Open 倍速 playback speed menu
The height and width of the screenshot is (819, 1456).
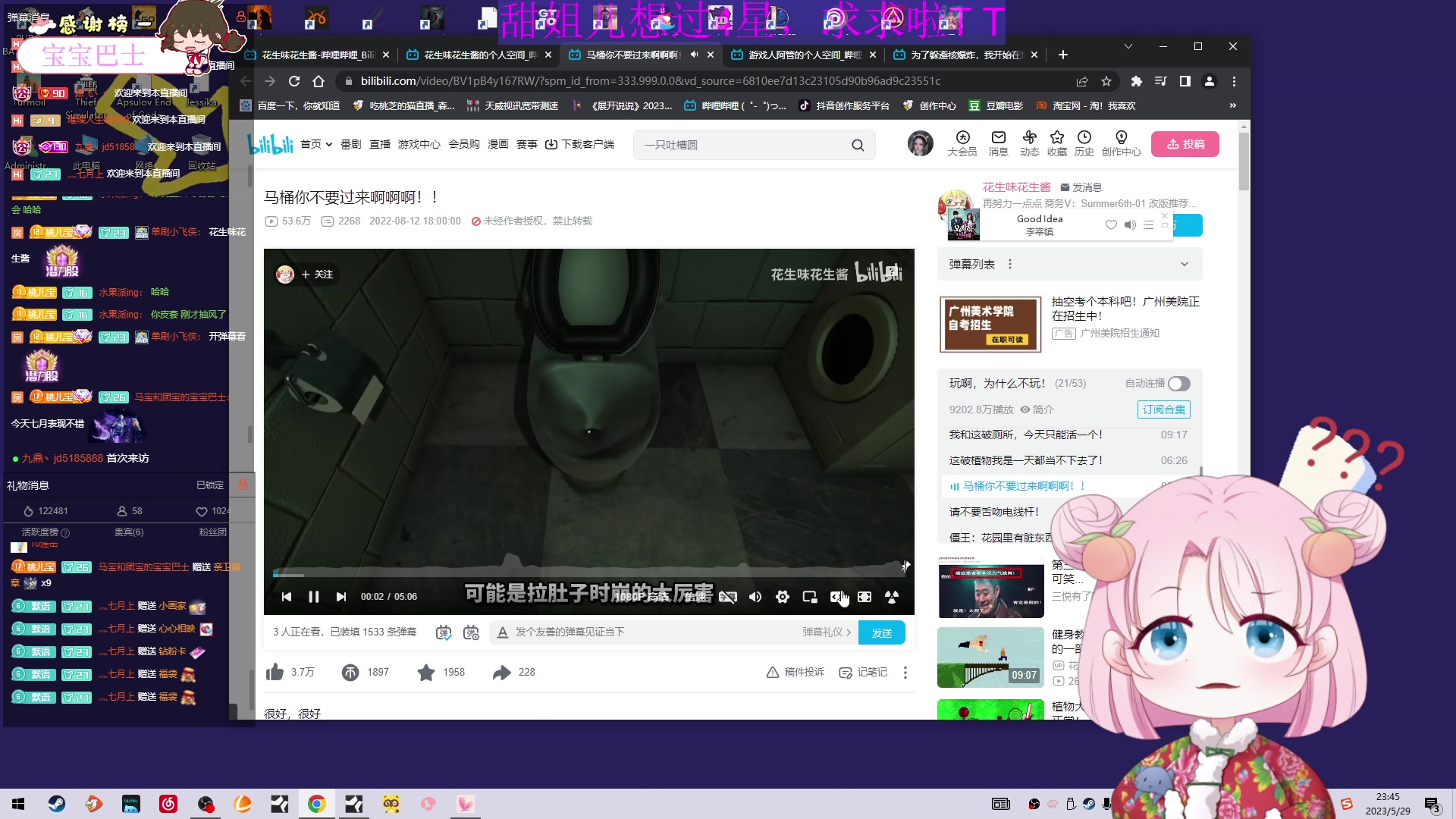point(695,597)
